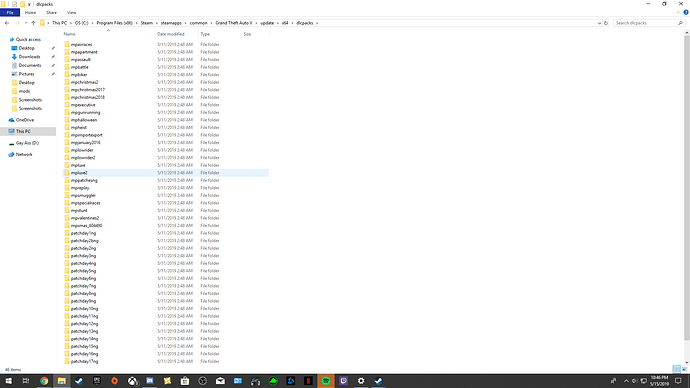Switch to the Share ribbon tab
The image size is (690, 388).
[x=51, y=12]
